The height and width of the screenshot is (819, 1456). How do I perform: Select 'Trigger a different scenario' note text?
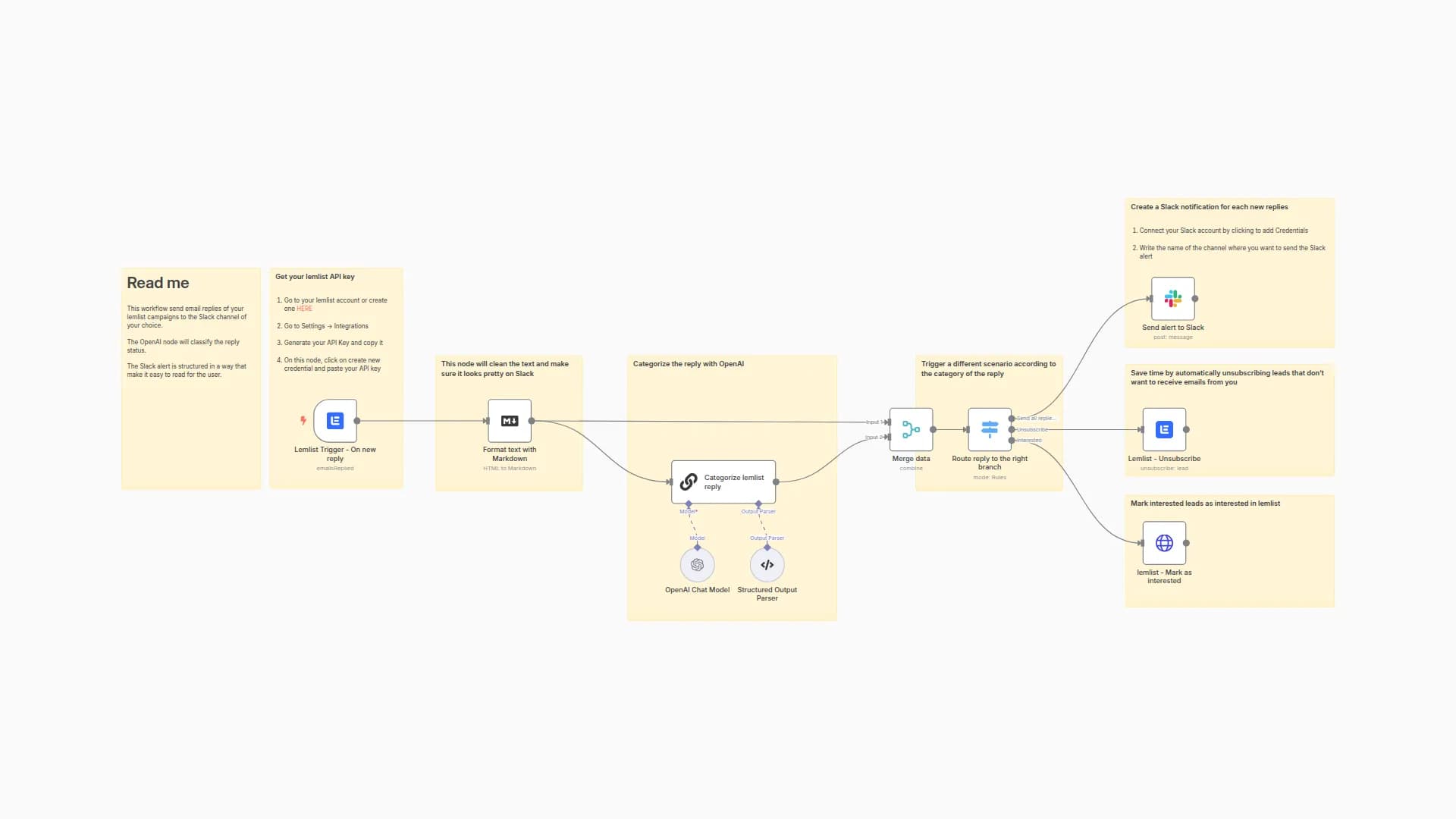988,369
